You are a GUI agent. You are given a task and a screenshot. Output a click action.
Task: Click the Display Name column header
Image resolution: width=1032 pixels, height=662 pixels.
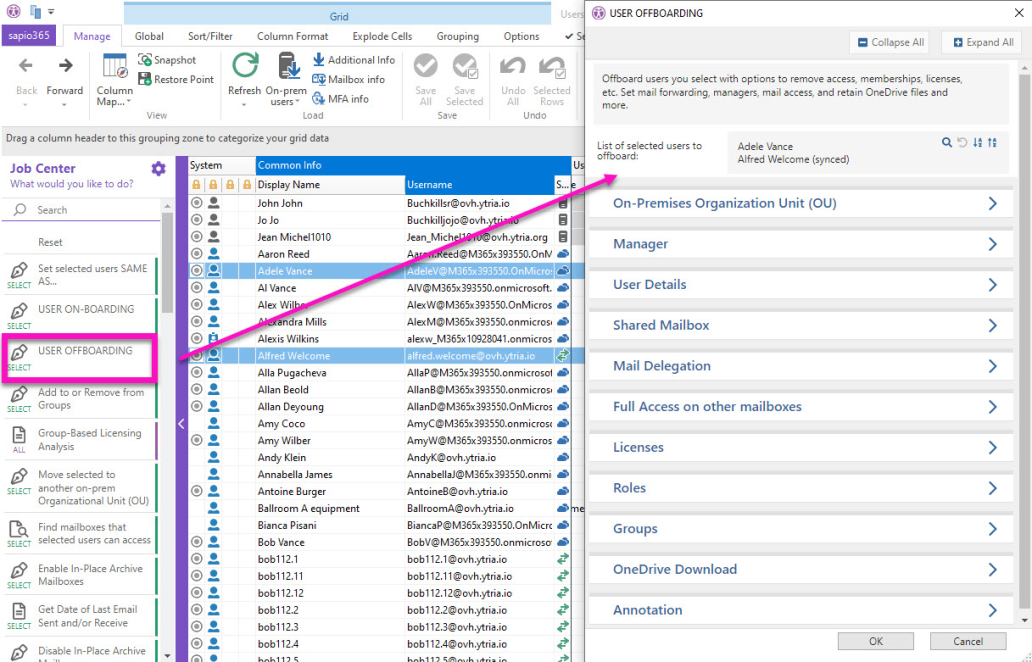(x=330, y=185)
